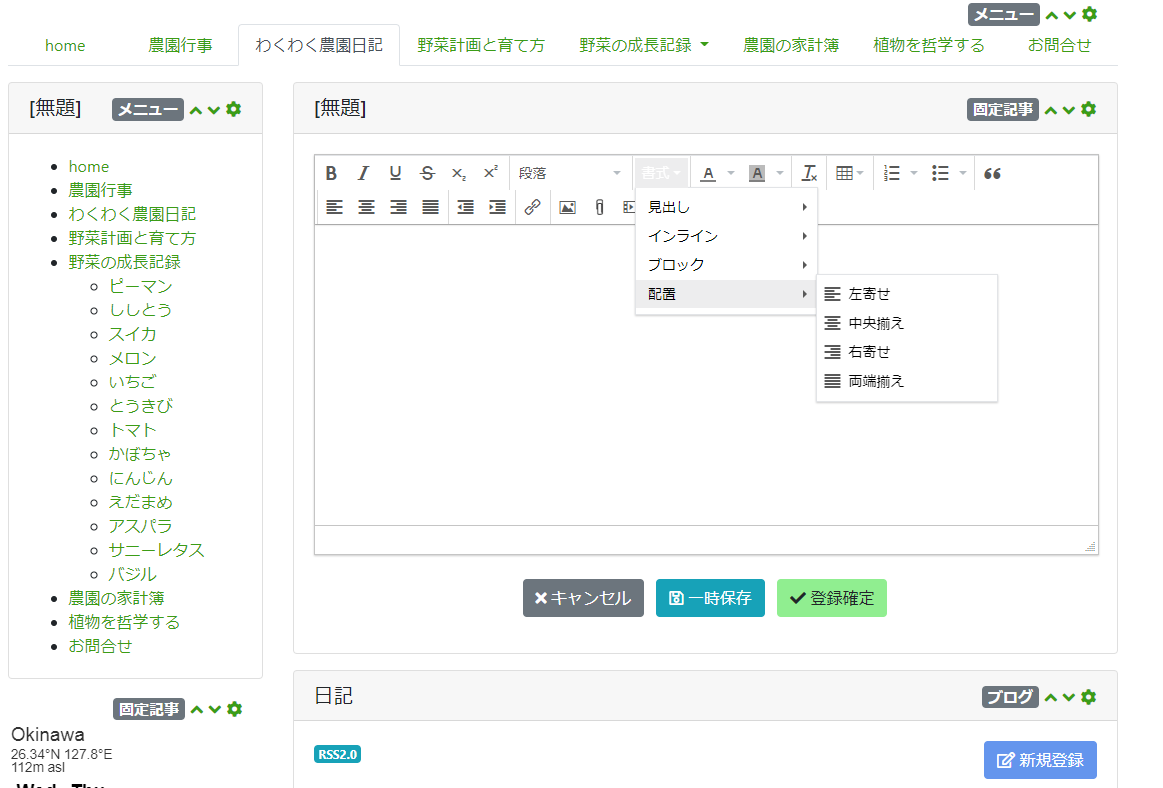Open settings gear of the sidebar 固定記事 frame
Viewport: 1163px width, 788px height.
pyautogui.click(x=234, y=709)
